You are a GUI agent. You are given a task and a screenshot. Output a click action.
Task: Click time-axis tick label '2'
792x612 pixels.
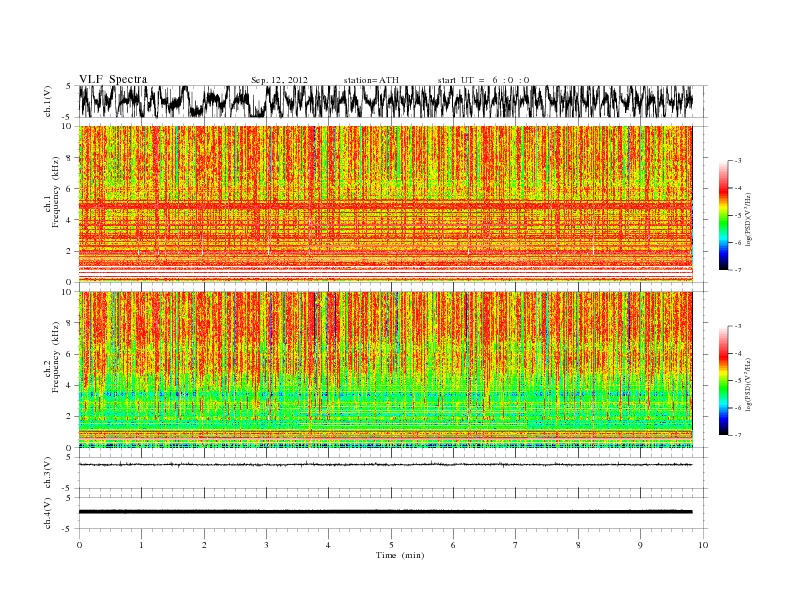point(204,545)
